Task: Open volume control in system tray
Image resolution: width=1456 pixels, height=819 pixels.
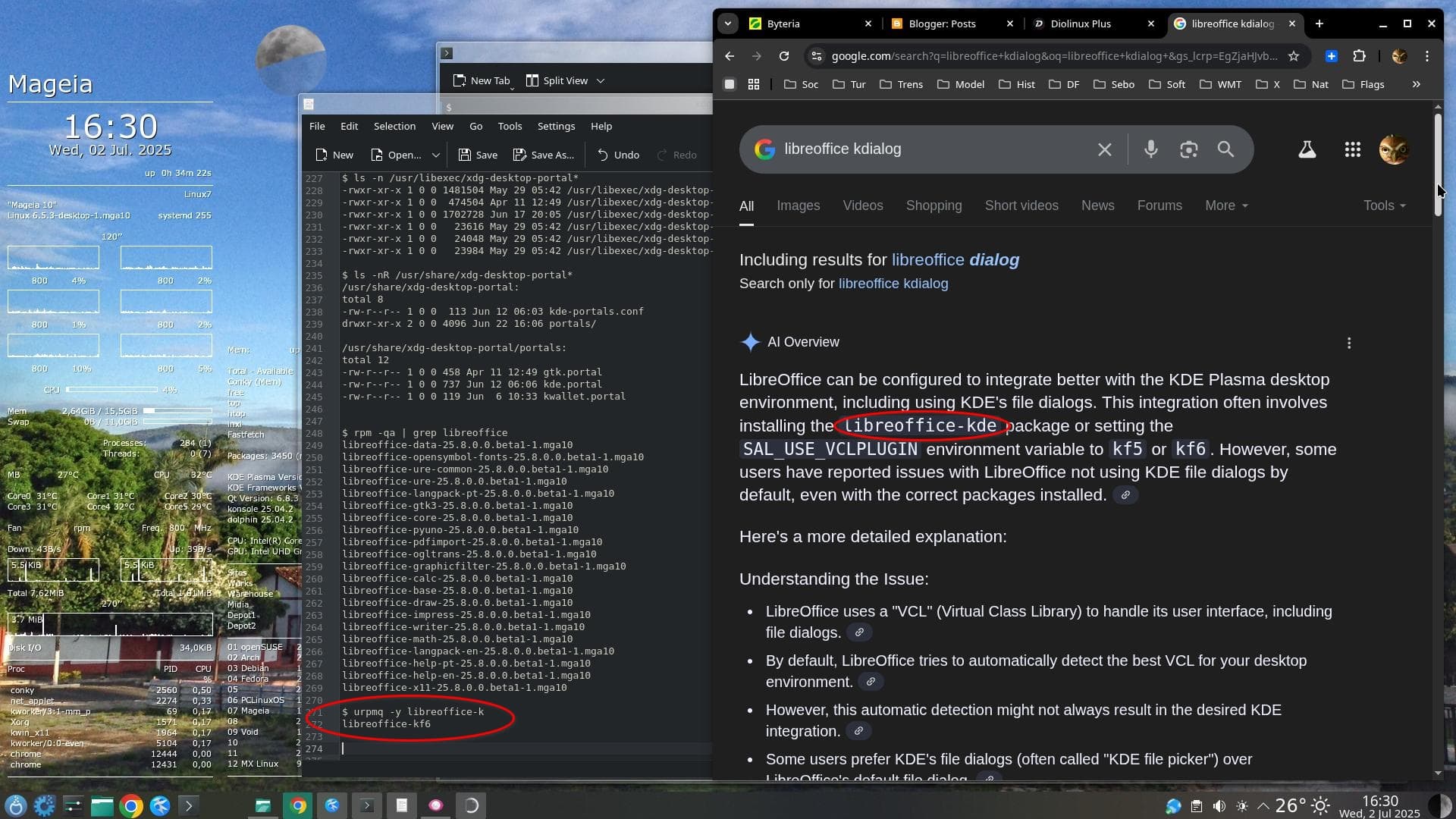Action: [x=1219, y=806]
